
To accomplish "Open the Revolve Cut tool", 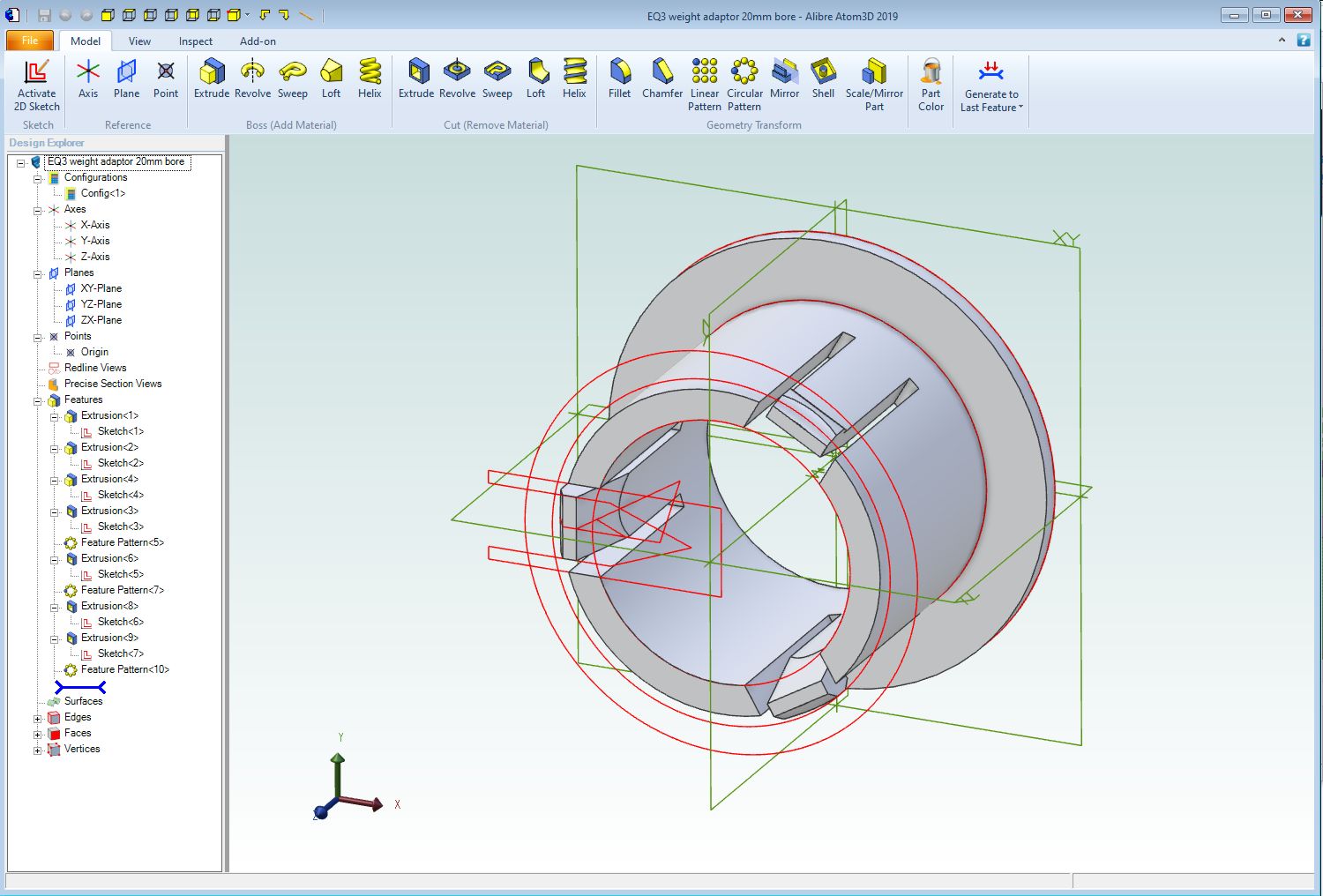I will (x=457, y=79).
